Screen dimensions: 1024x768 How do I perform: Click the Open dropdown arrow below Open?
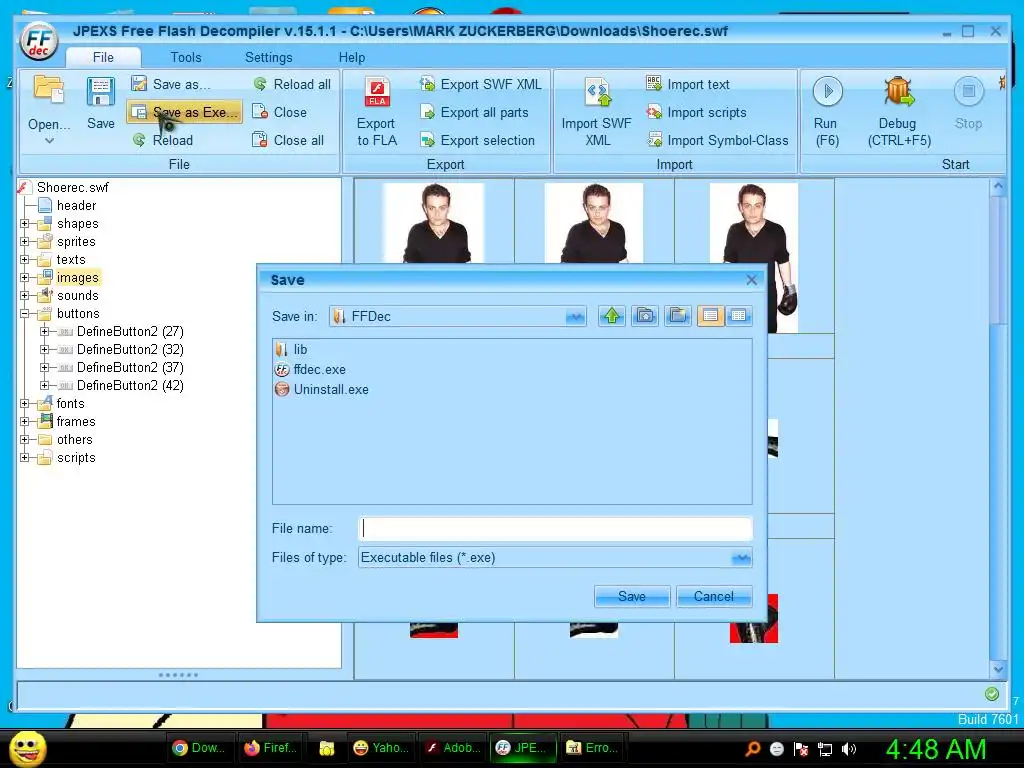[x=49, y=140]
